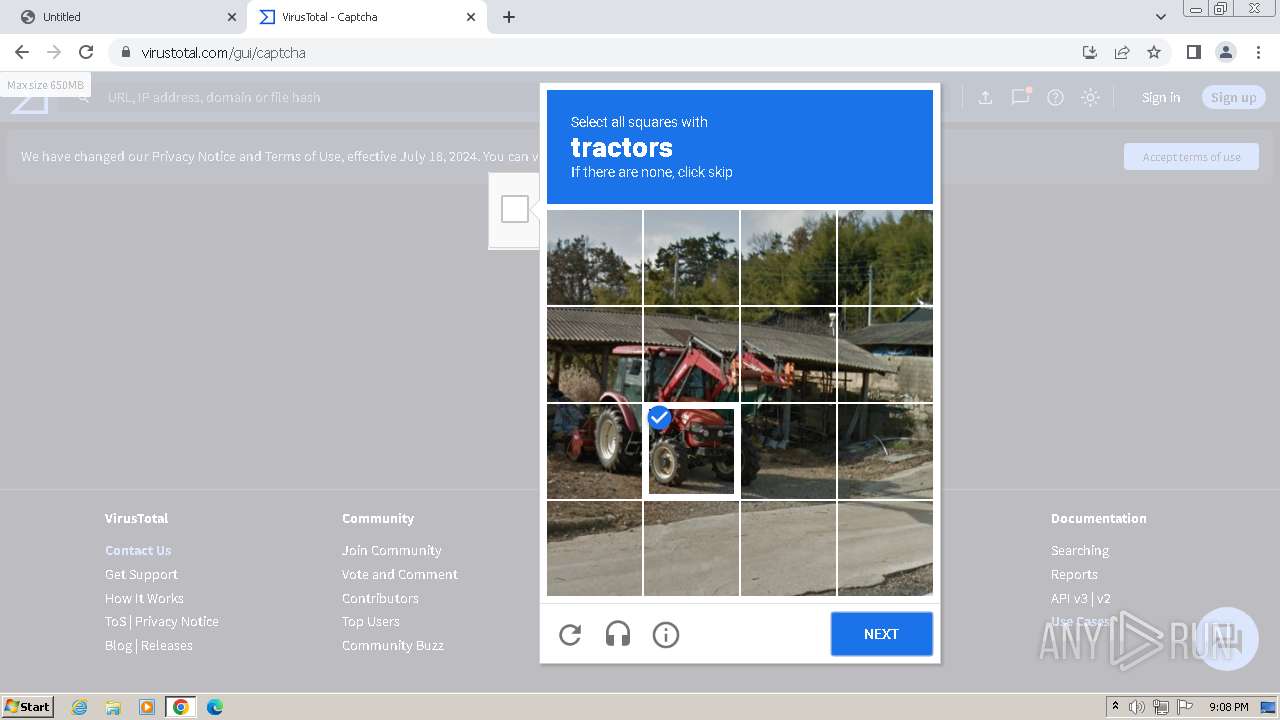This screenshot has width=1280, height=720.
Task: Click VirusTotal search field
Action: point(320,97)
